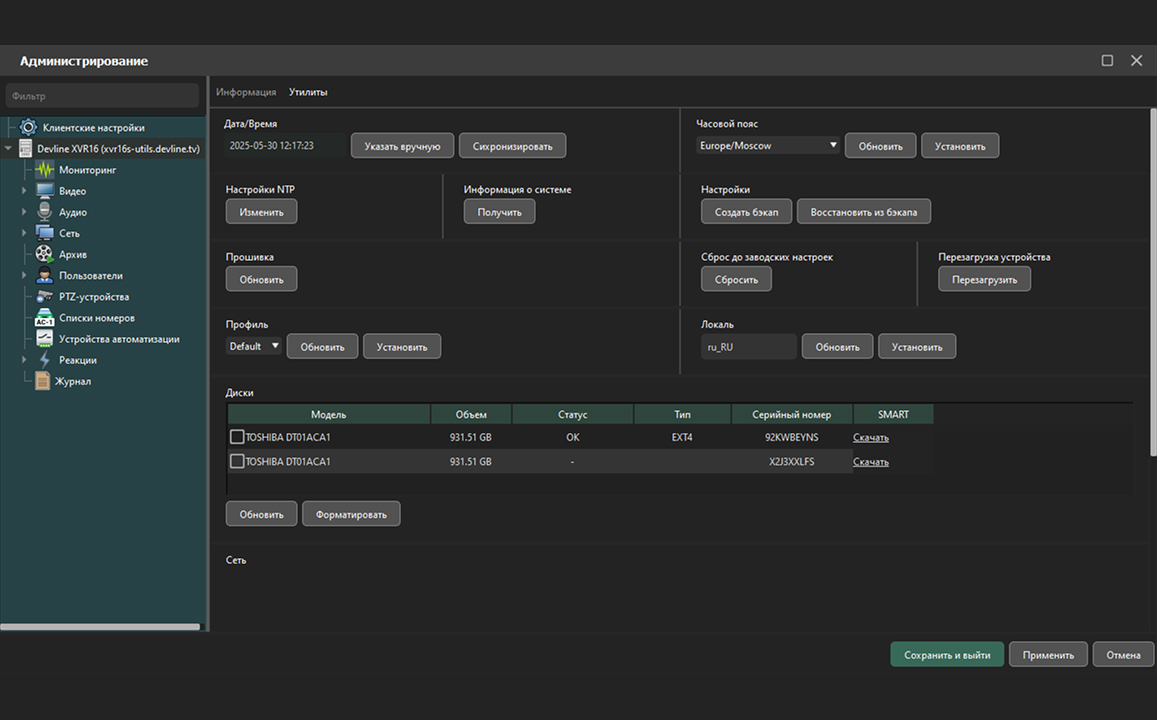Expand the Видео tree node arrow

pos(25,191)
